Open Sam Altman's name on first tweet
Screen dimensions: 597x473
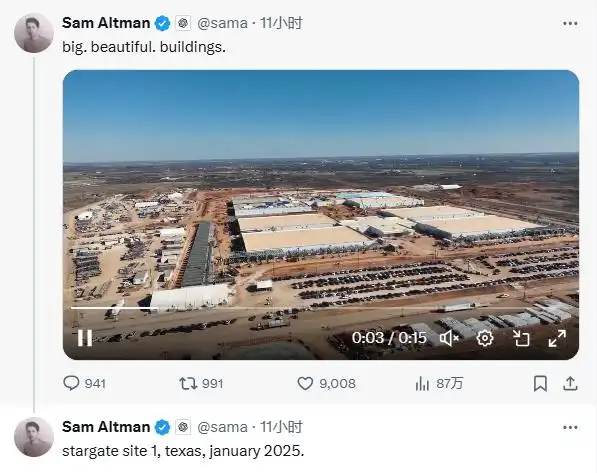pyautogui.click(x=106, y=23)
